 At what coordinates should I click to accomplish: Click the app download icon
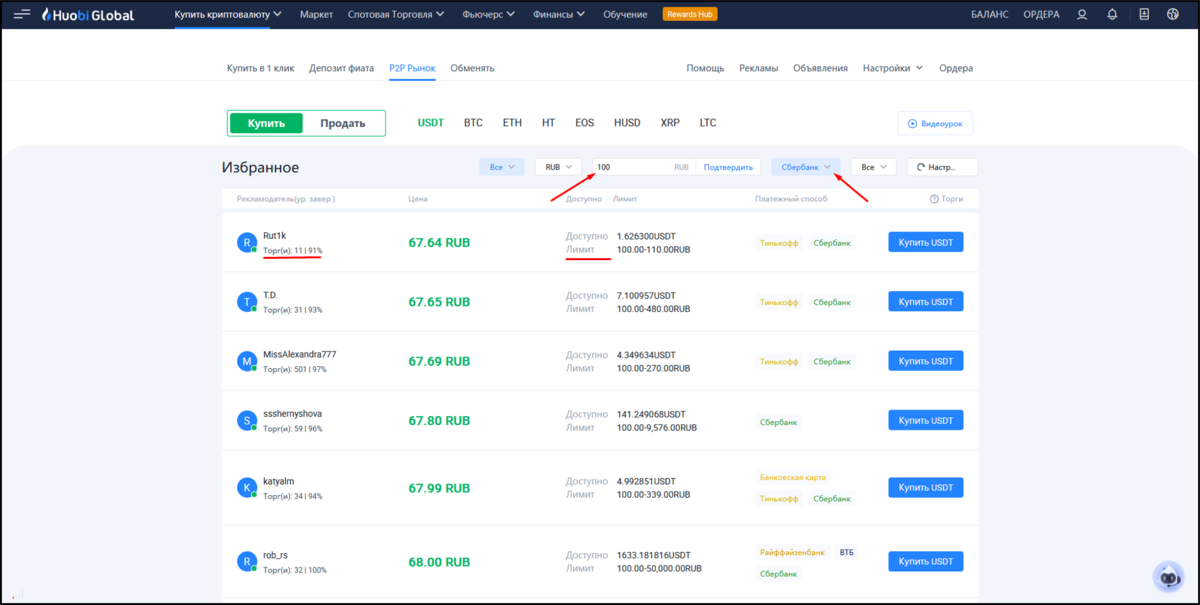point(1144,14)
